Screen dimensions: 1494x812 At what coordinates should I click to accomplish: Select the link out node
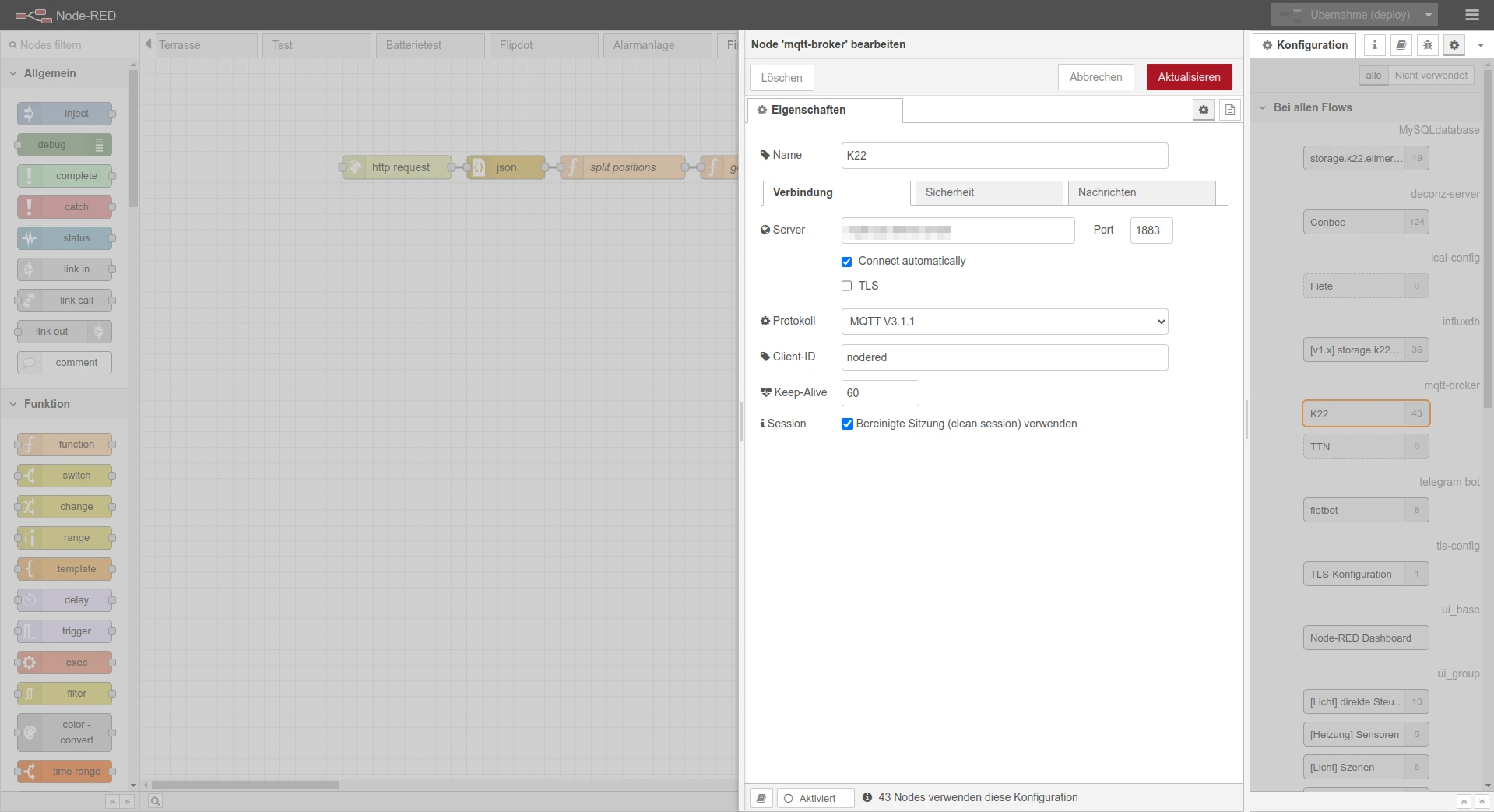tap(65, 332)
